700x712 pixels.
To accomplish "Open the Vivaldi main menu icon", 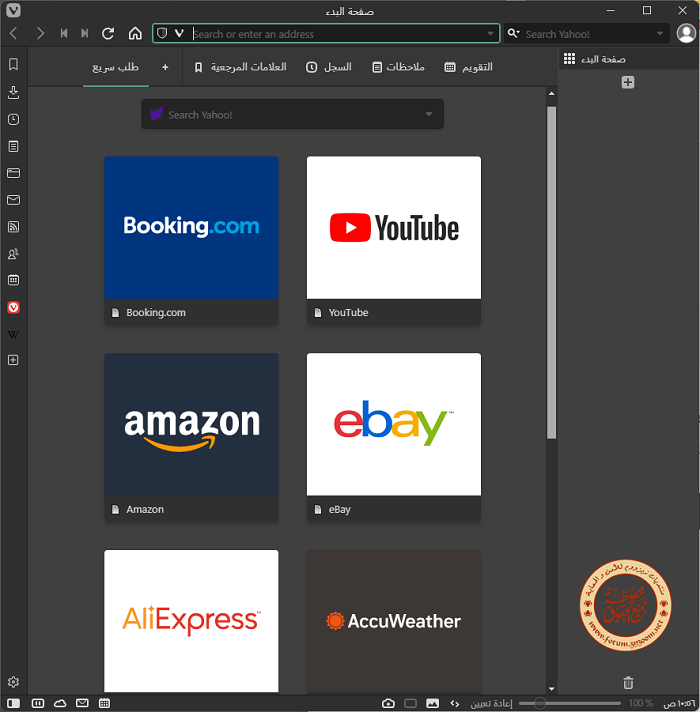I will (13, 10).
